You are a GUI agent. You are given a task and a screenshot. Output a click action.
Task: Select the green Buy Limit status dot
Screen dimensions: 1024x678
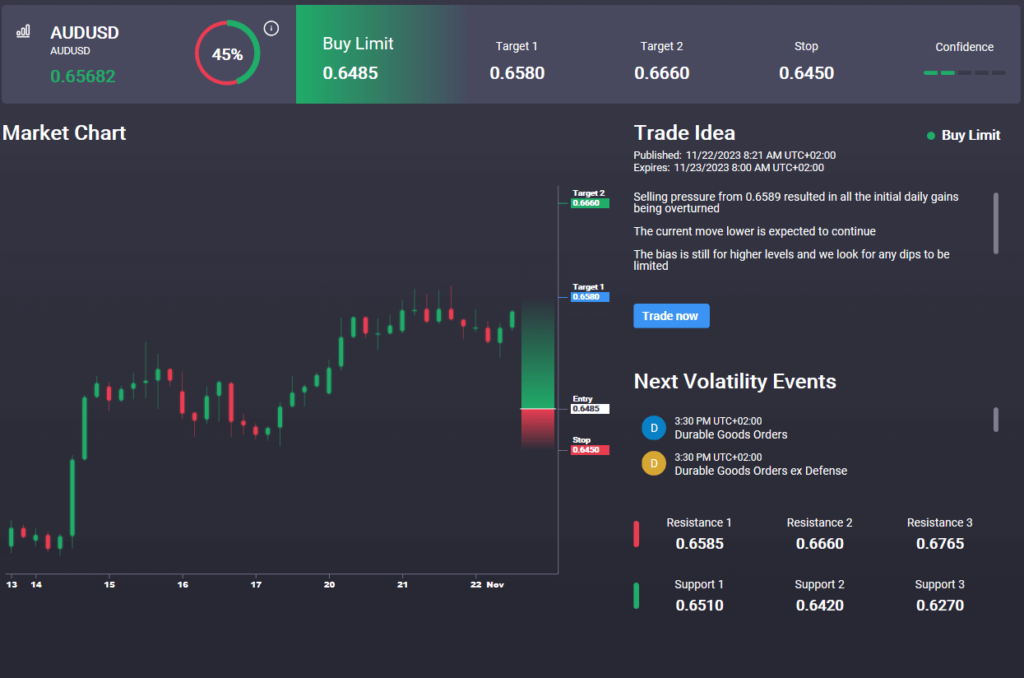coord(931,135)
